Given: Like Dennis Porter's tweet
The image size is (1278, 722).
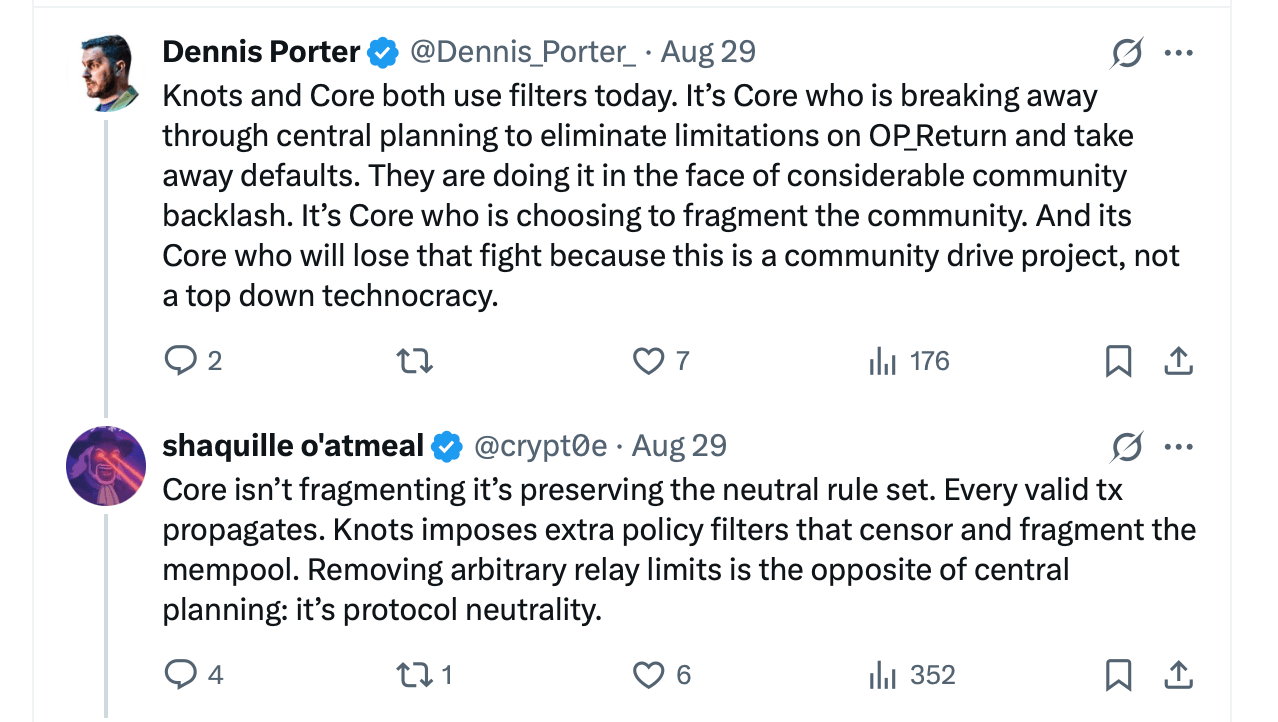Looking at the screenshot, I should (649, 361).
